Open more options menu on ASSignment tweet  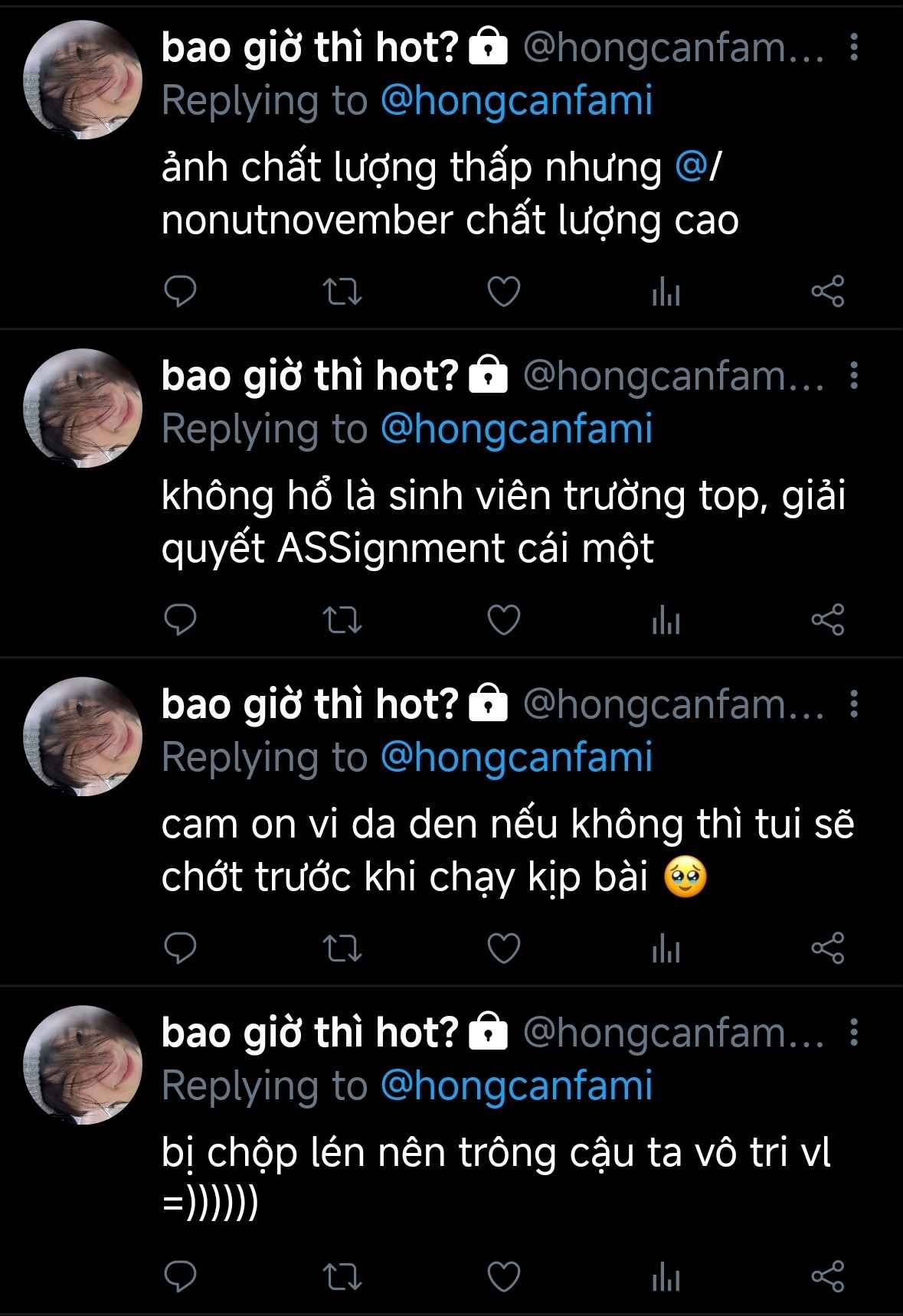click(854, 376)
